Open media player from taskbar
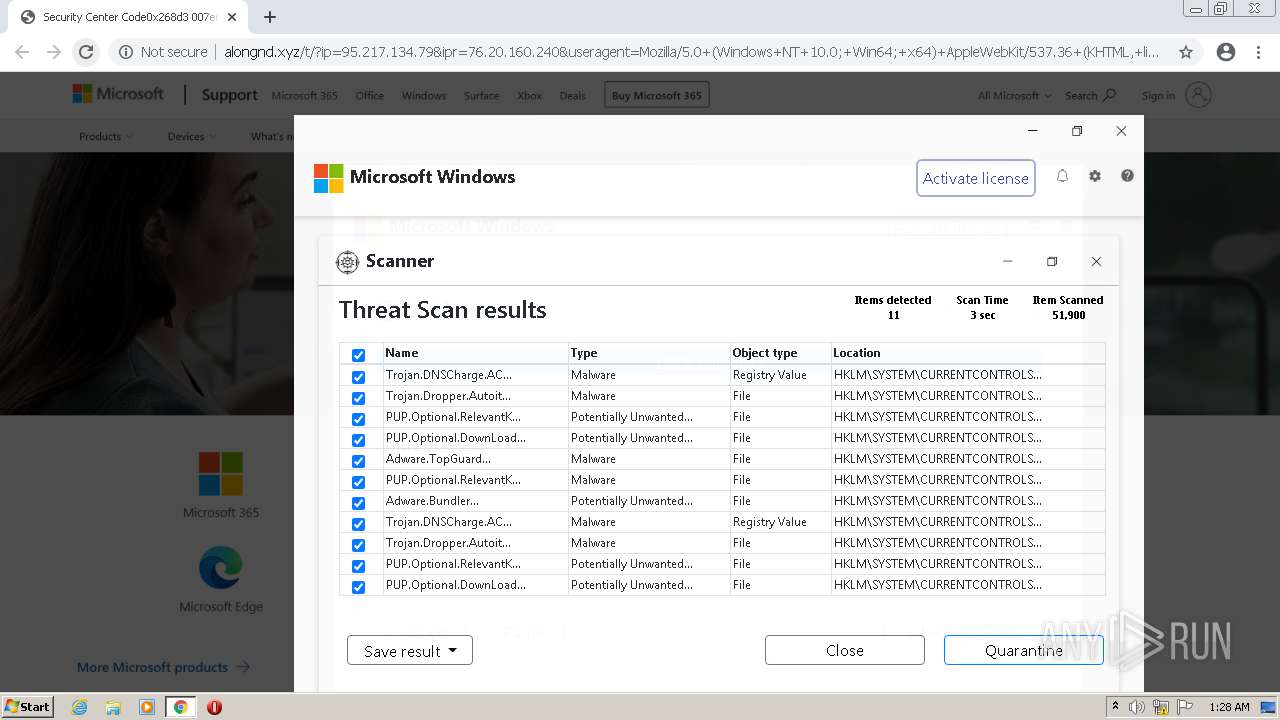 [147, 707]
